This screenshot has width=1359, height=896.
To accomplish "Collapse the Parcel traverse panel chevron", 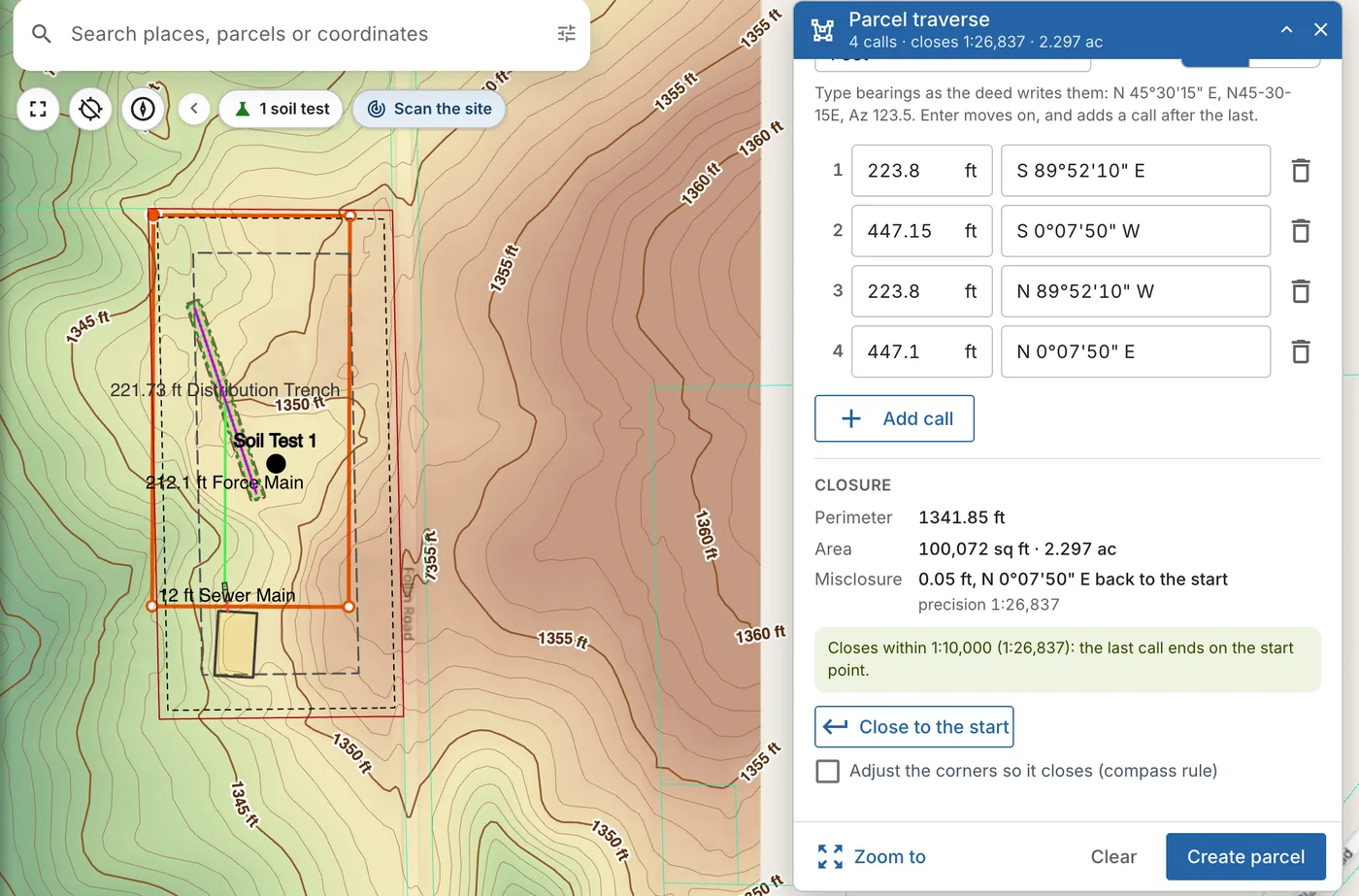I will coord(1286,29).
